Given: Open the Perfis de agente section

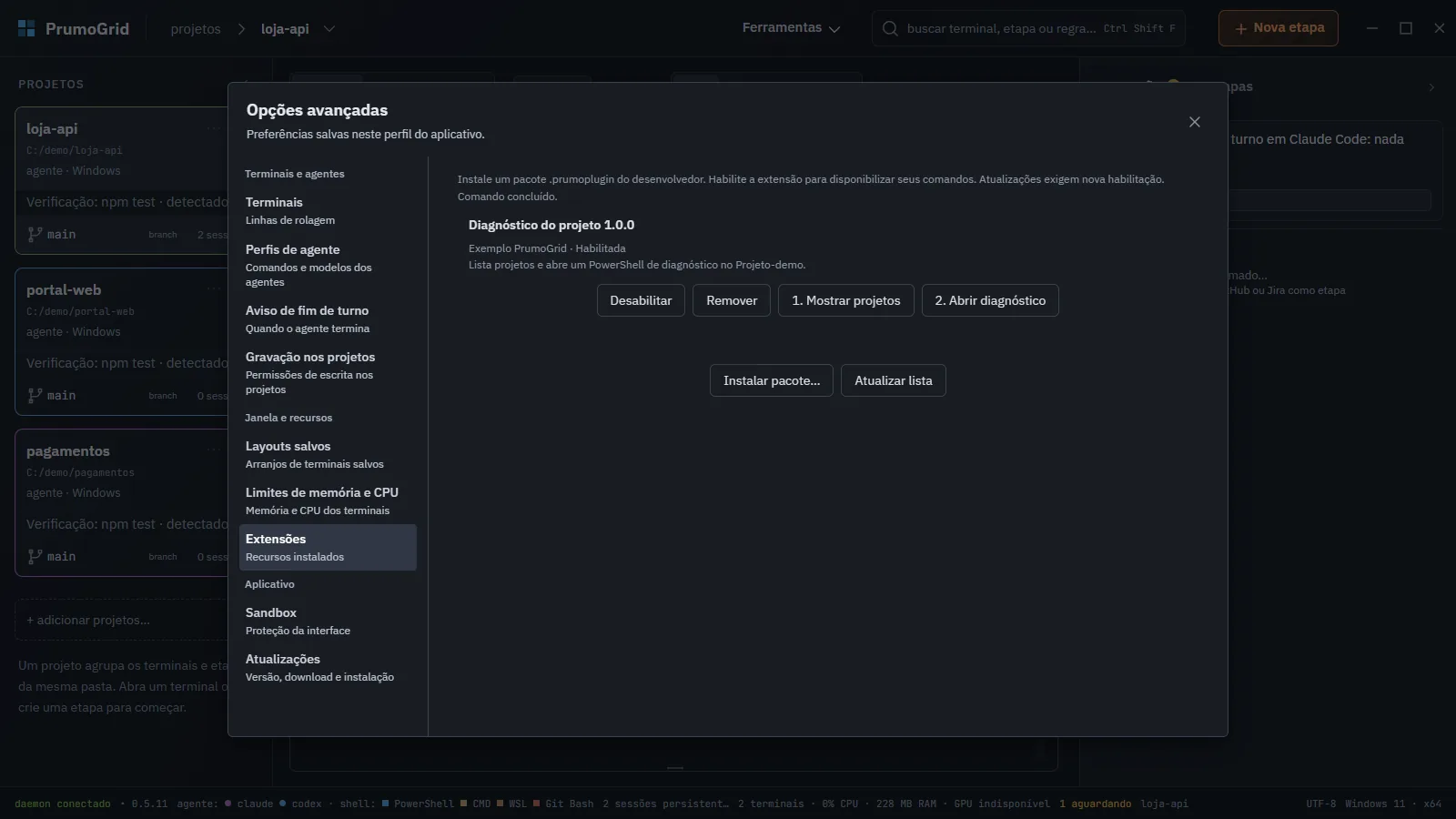Looking at the screenshot, I should pos(328,265).
